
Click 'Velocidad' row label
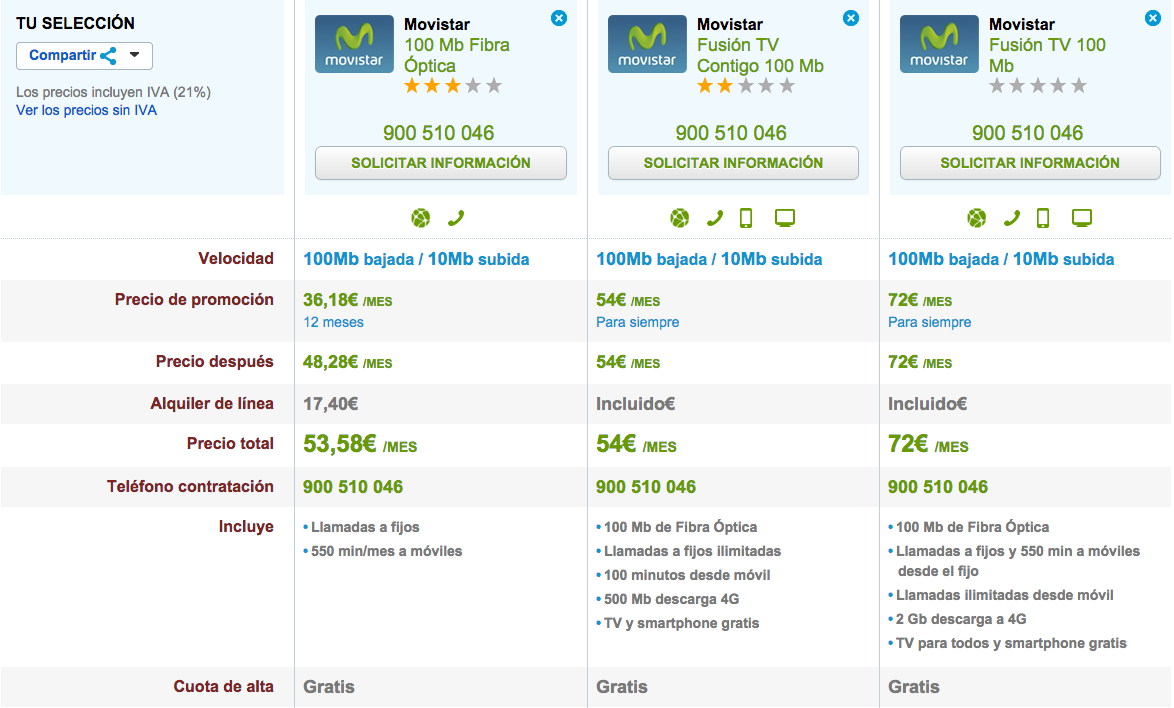[236, 258]
